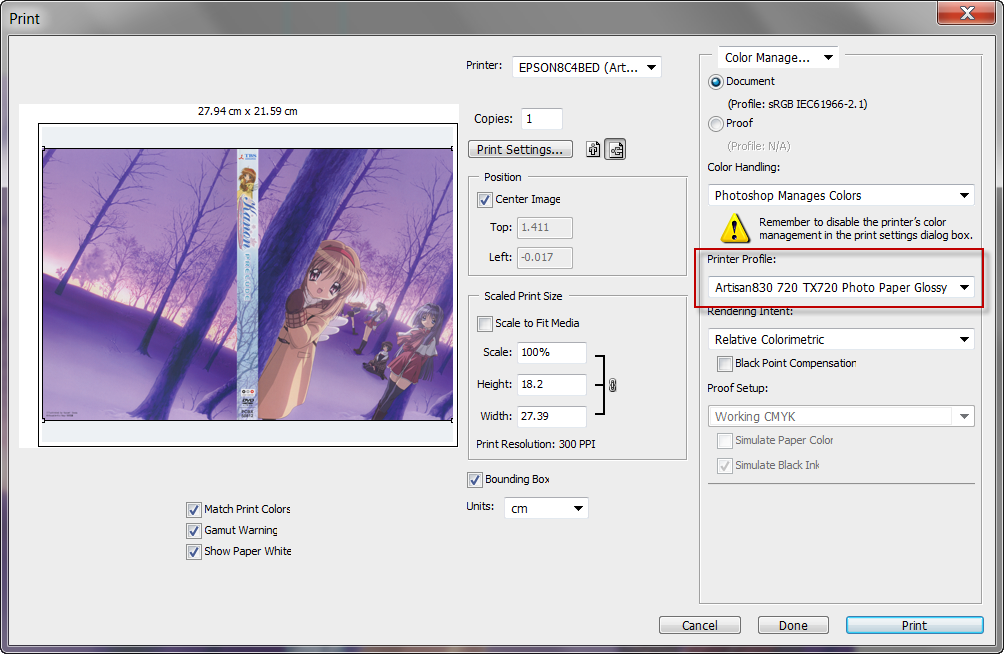
Task: Click the Top position field
Action: [x=544, y=227]
